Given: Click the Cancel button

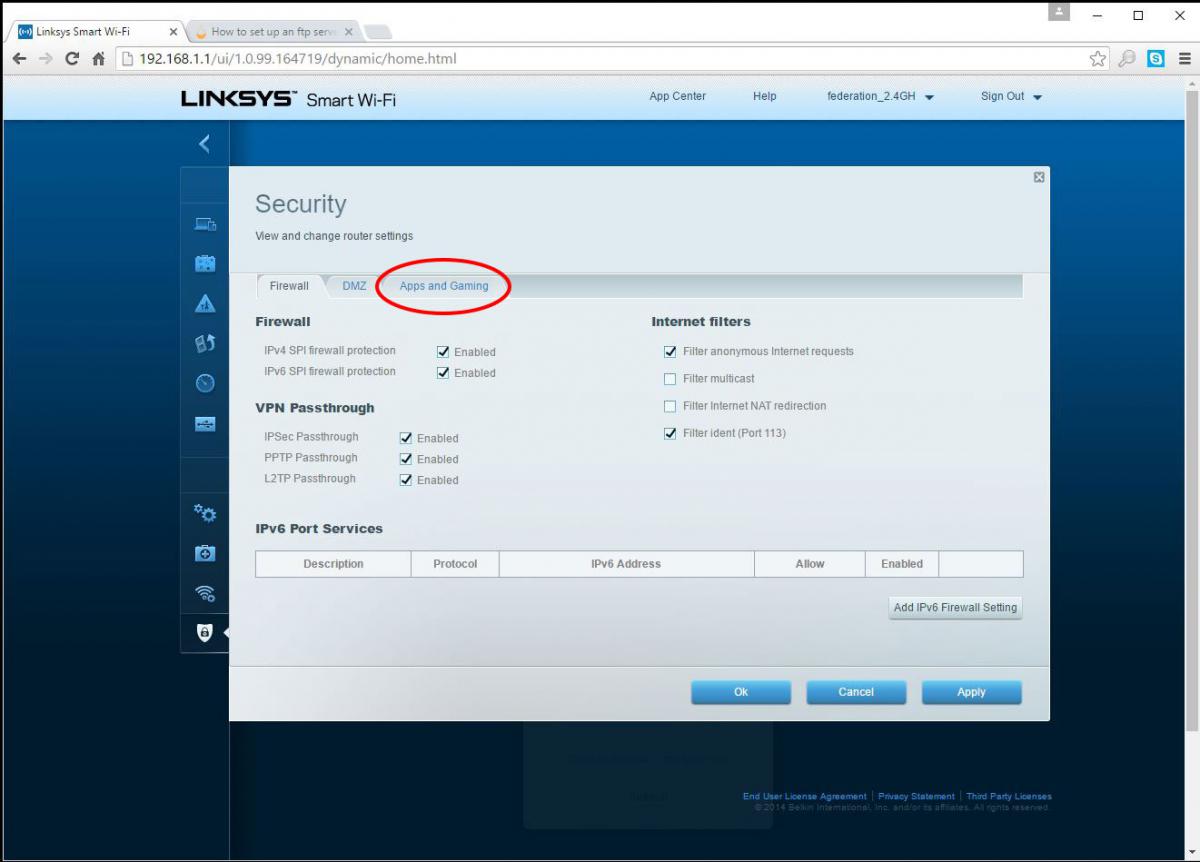Looking at the screenshot, I should pos(856,692).
